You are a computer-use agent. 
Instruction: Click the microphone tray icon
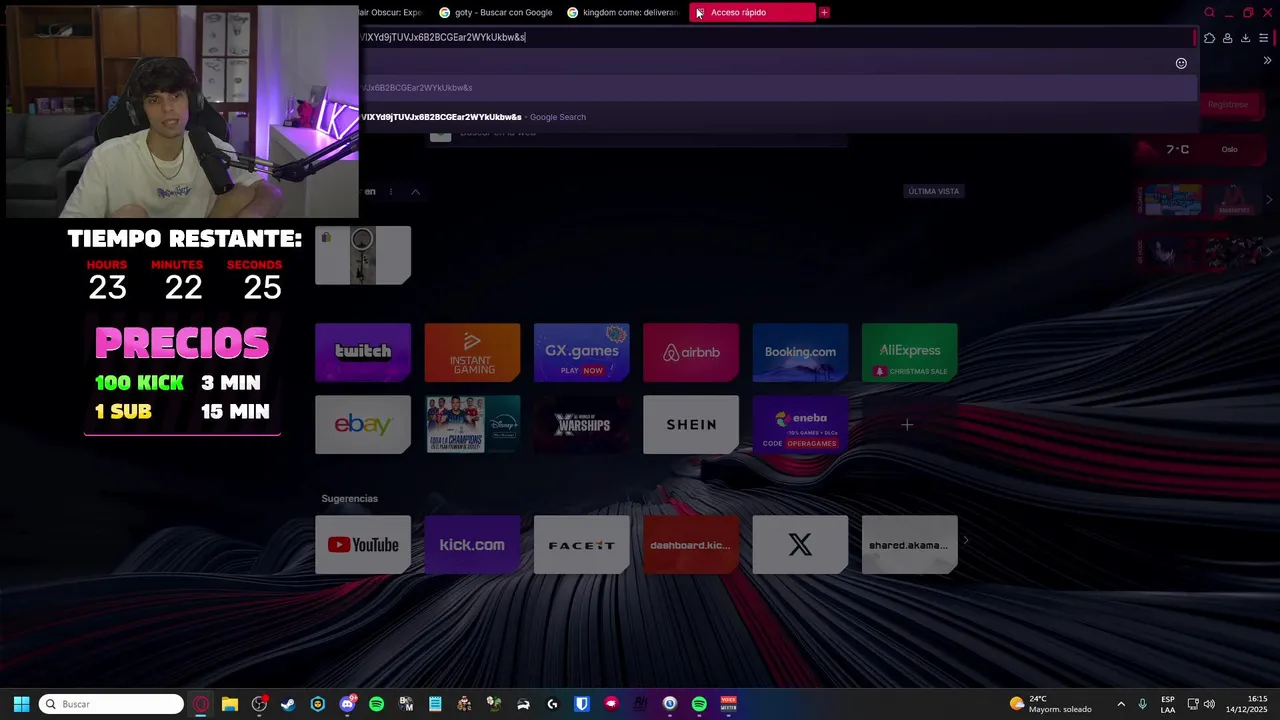tap(1142, 704)
